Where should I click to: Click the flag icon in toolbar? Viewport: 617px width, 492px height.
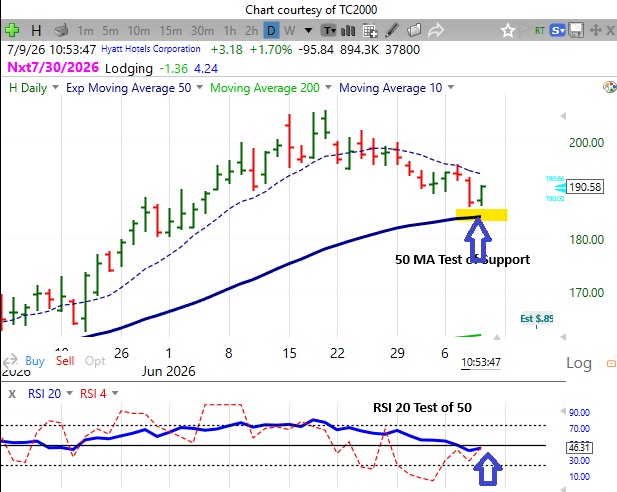click(x=525, y=30)
